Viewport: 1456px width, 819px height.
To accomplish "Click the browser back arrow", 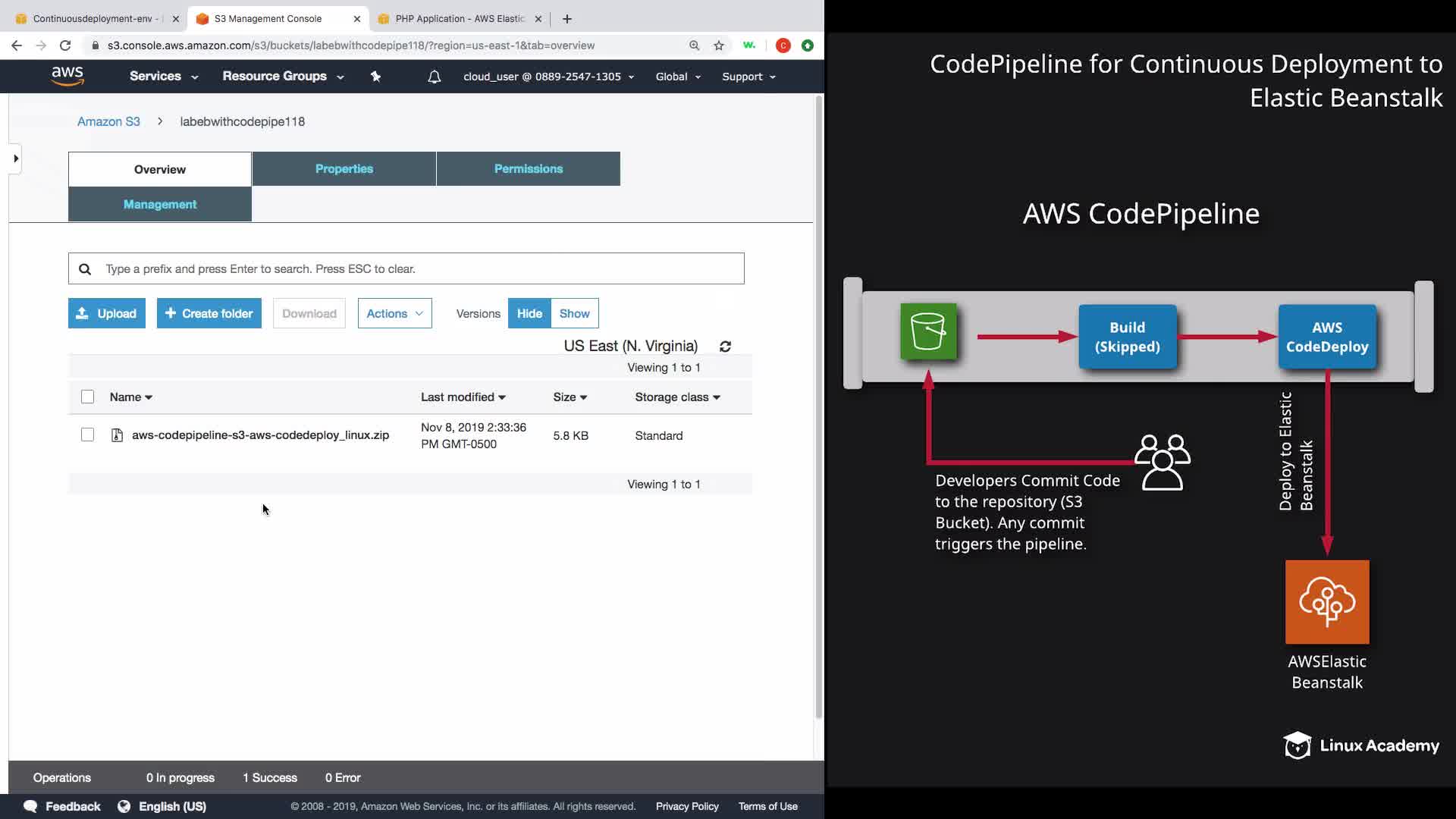I will 17,45.
